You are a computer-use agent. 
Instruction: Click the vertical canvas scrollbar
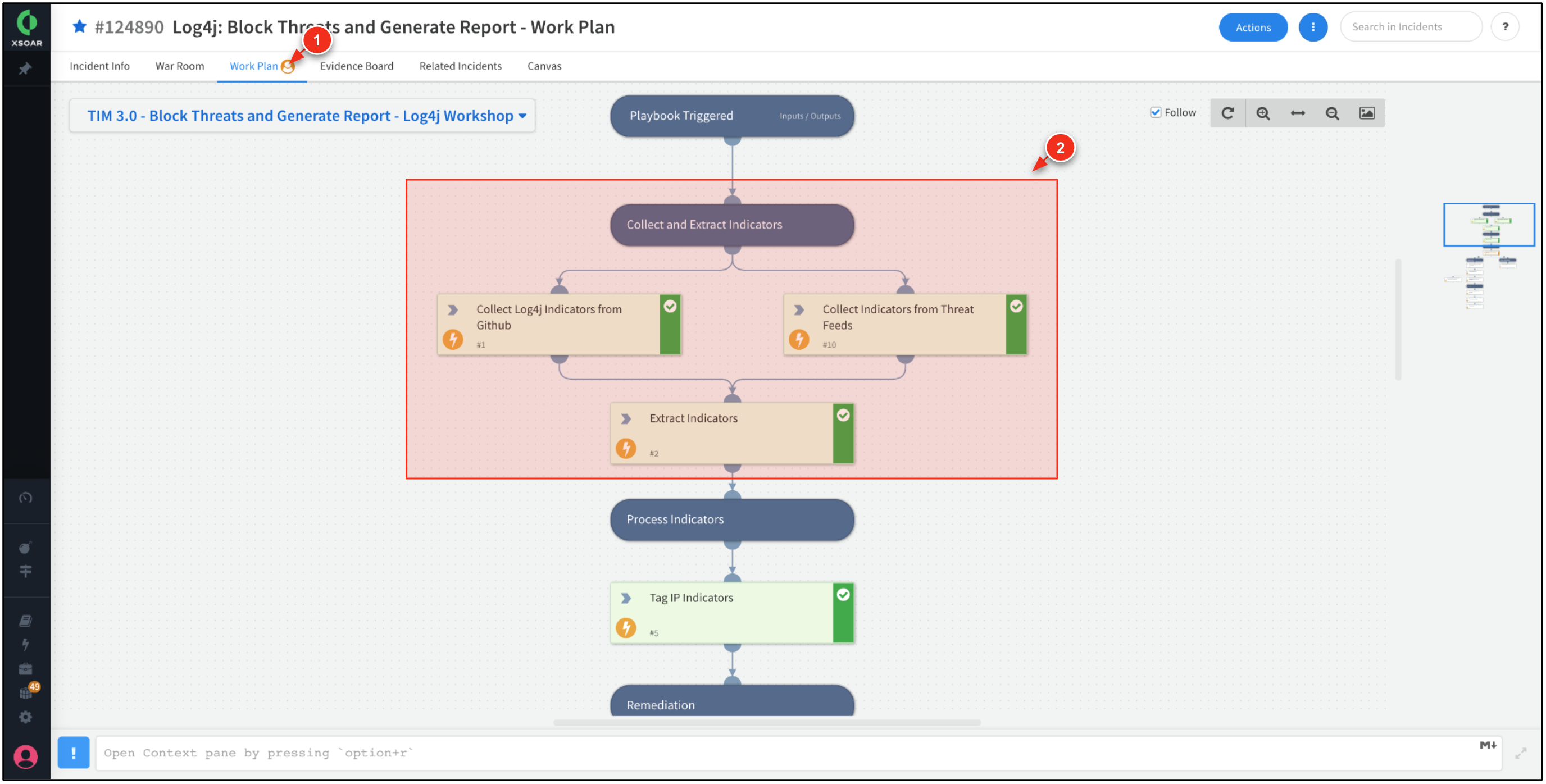(1398, 319)
